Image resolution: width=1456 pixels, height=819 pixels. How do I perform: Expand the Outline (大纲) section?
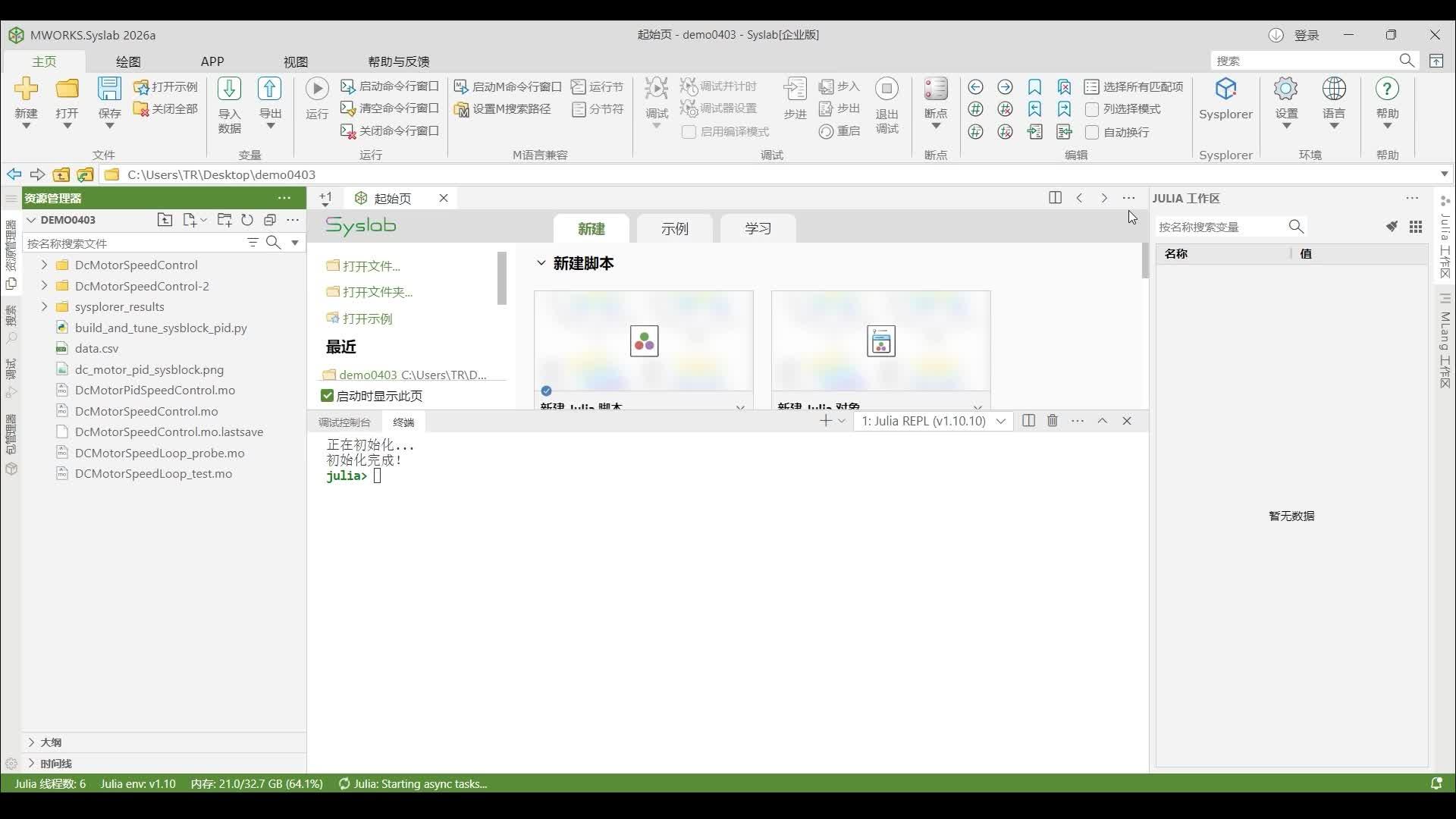pyautogui.click(x=31, y=742)
